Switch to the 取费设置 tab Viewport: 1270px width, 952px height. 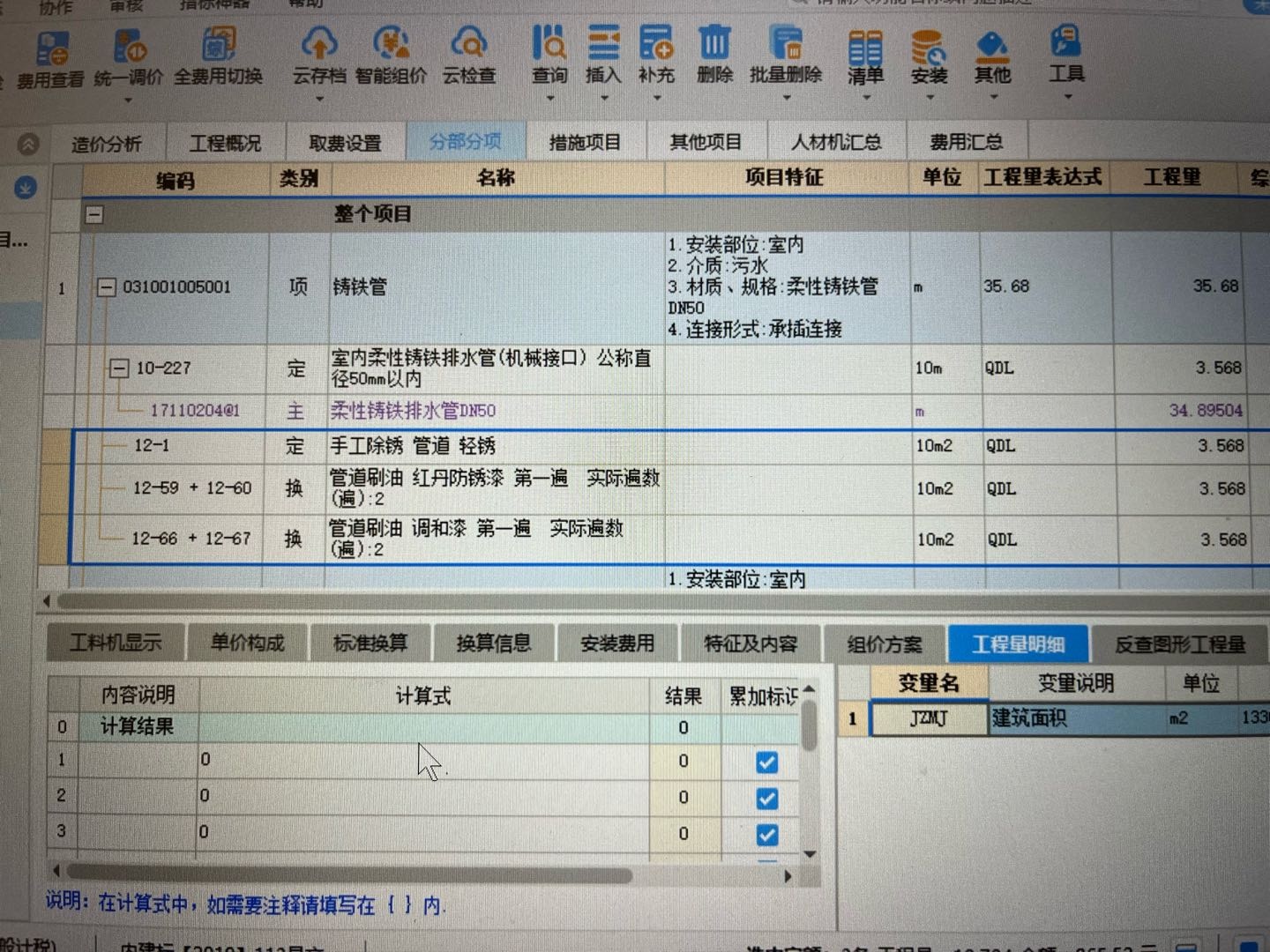[345, 143]
